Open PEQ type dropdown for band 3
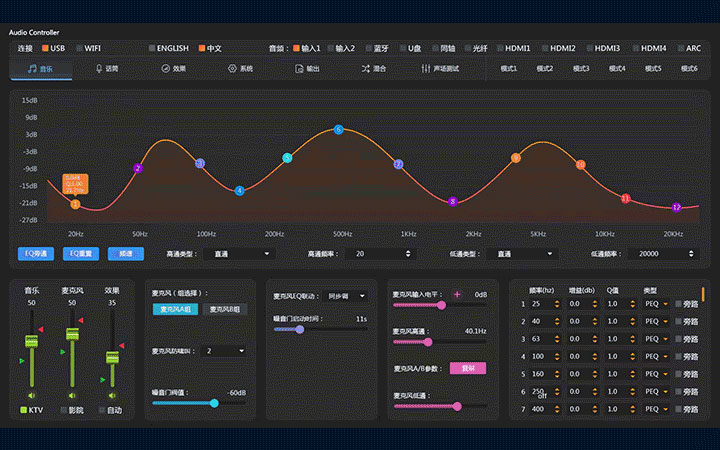The width and height of the screenshot is (720, 450). [x=656, y=339]
